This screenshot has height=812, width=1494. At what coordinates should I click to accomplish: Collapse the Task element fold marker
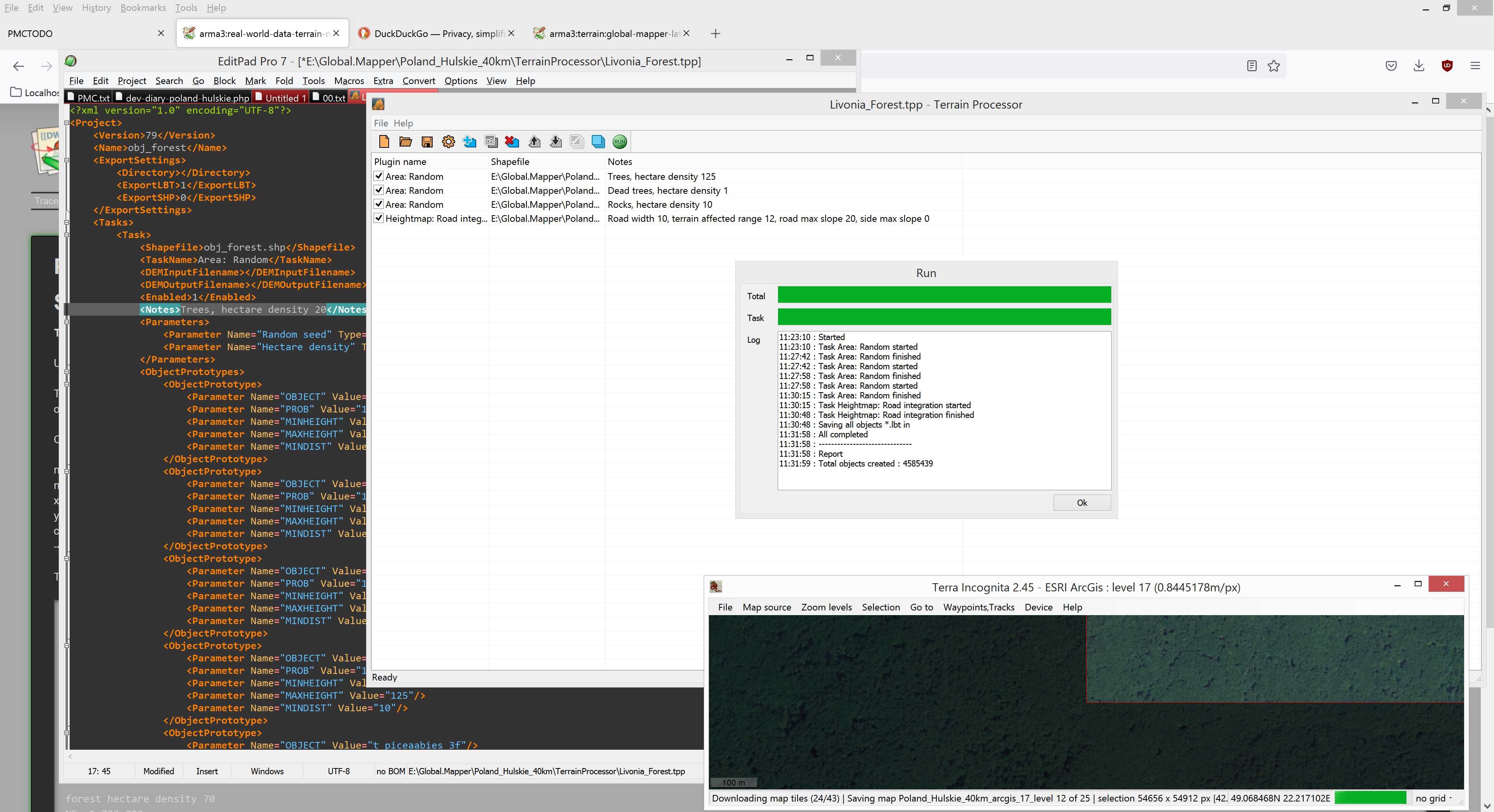tap(67, 235)
